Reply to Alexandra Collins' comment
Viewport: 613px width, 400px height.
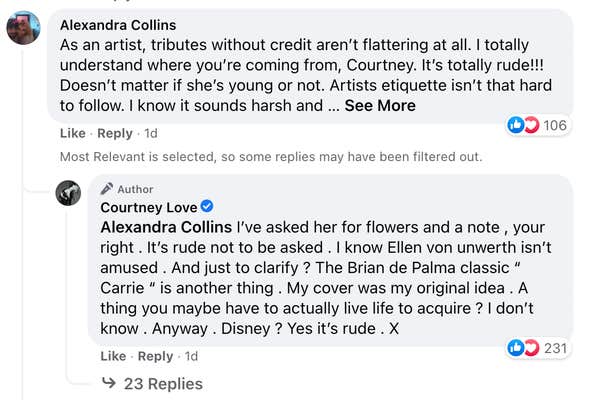115,133
